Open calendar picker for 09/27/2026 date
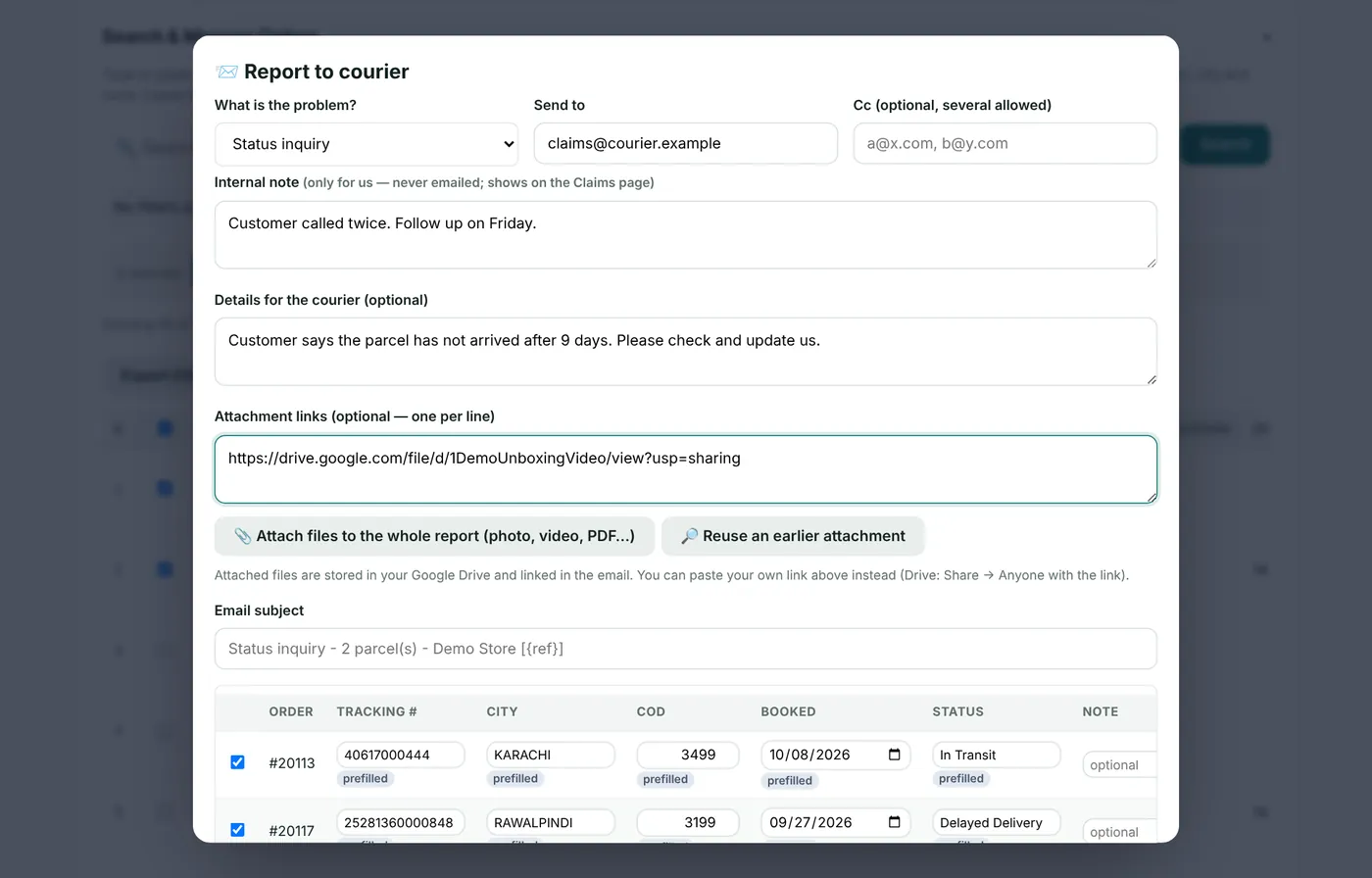The width and height of the screenshot is (1372, 878). pyautogui.click(x=894, y=822)
